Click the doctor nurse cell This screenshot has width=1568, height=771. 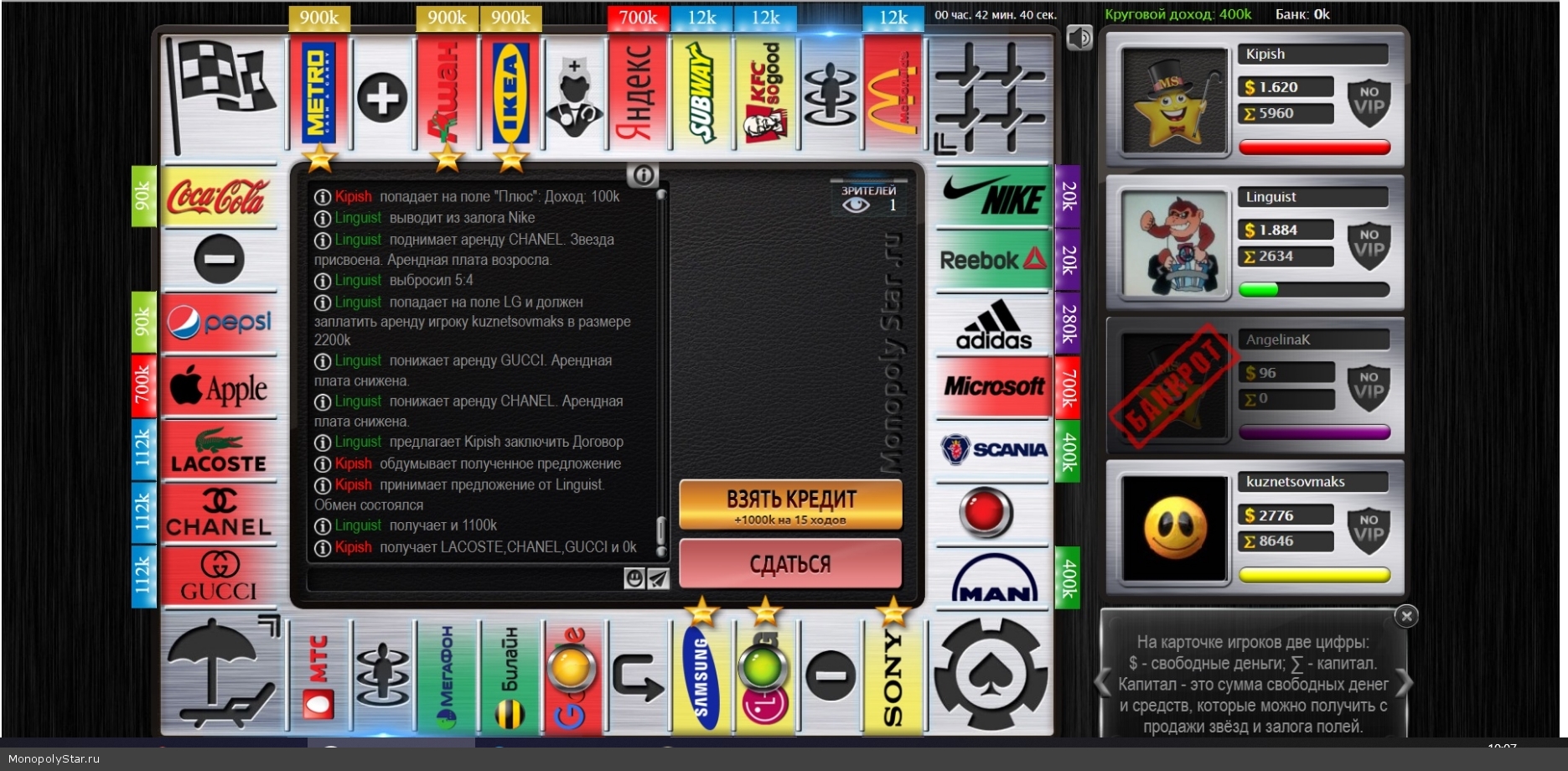[573, 97]
